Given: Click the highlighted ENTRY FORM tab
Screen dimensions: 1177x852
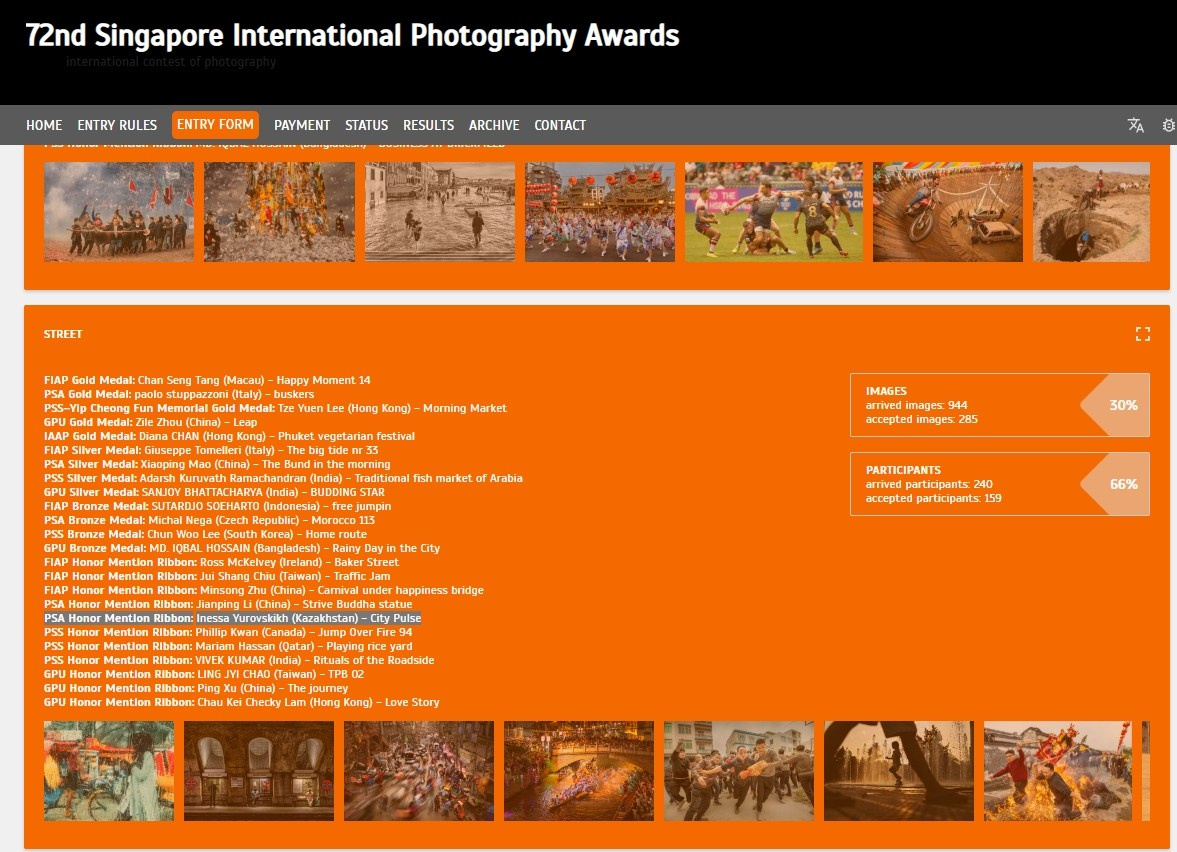Looking at the screenshot, I should [x=215, y=125].
